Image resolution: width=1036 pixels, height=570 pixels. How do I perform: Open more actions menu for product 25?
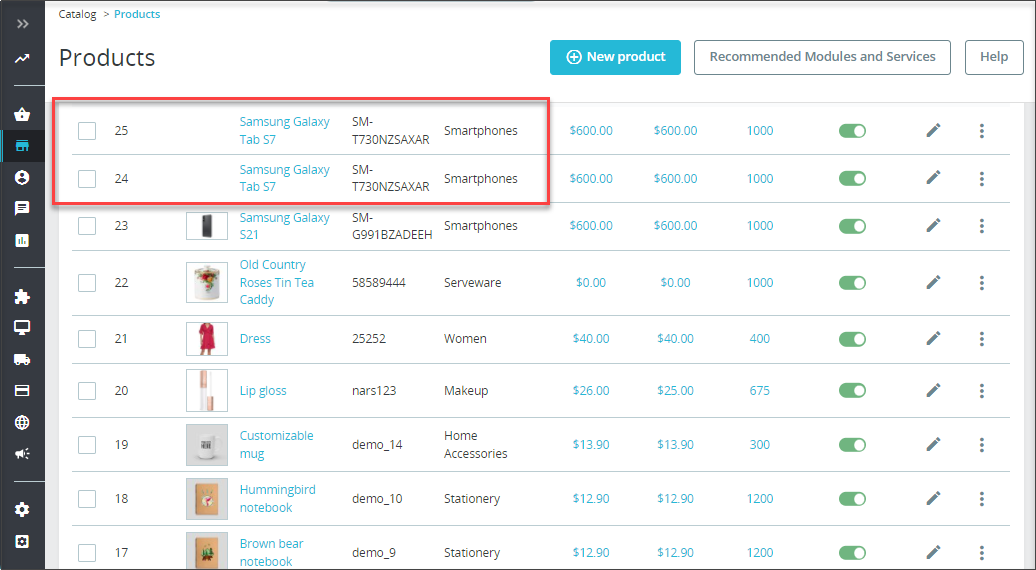coord(982,131)
